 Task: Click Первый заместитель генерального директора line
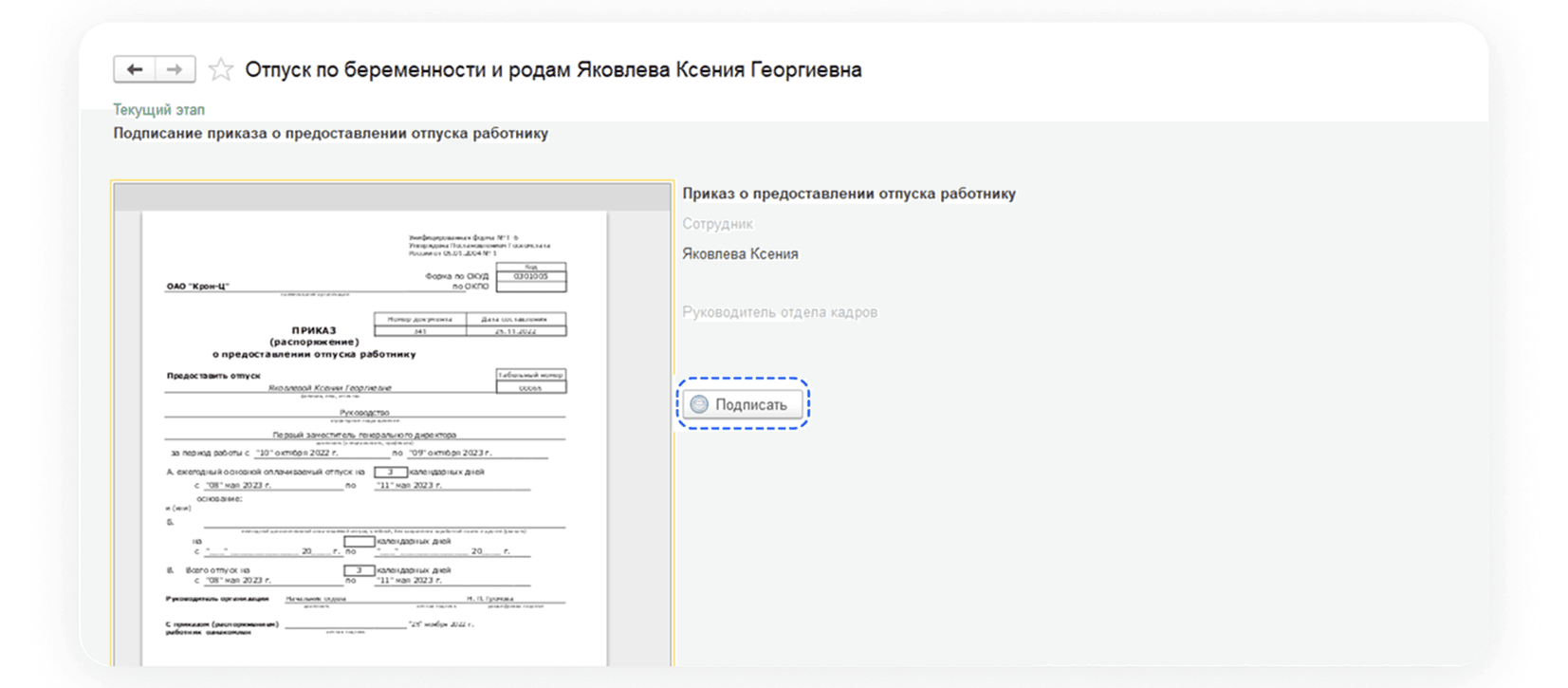coord(364,435)
